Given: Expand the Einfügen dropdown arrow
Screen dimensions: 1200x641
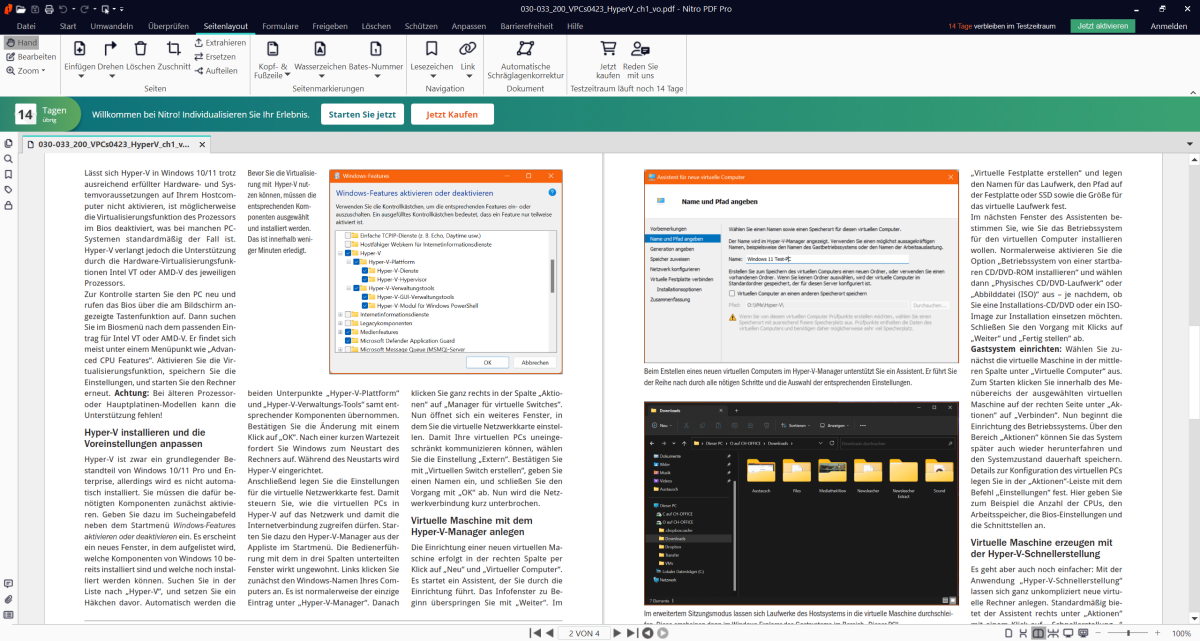Looking at the screenshot, I should tap(79, 76).
